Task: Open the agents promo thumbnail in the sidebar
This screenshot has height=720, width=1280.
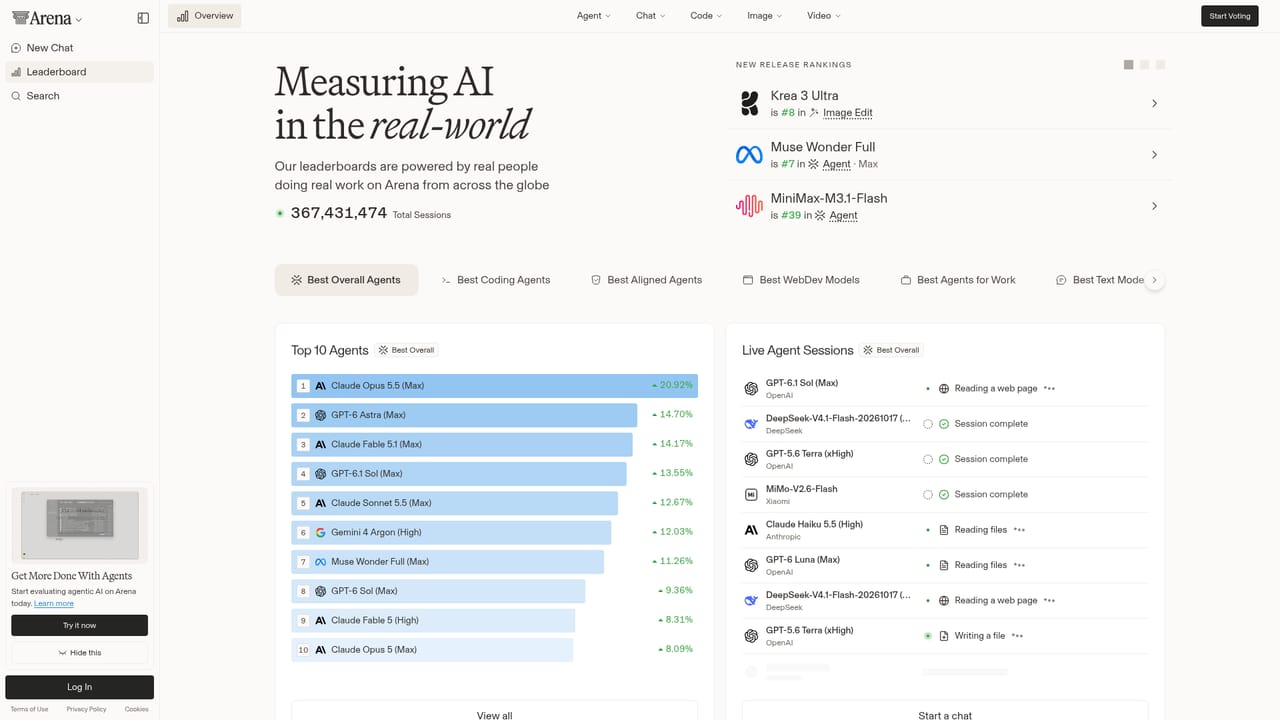Action: 80,526
